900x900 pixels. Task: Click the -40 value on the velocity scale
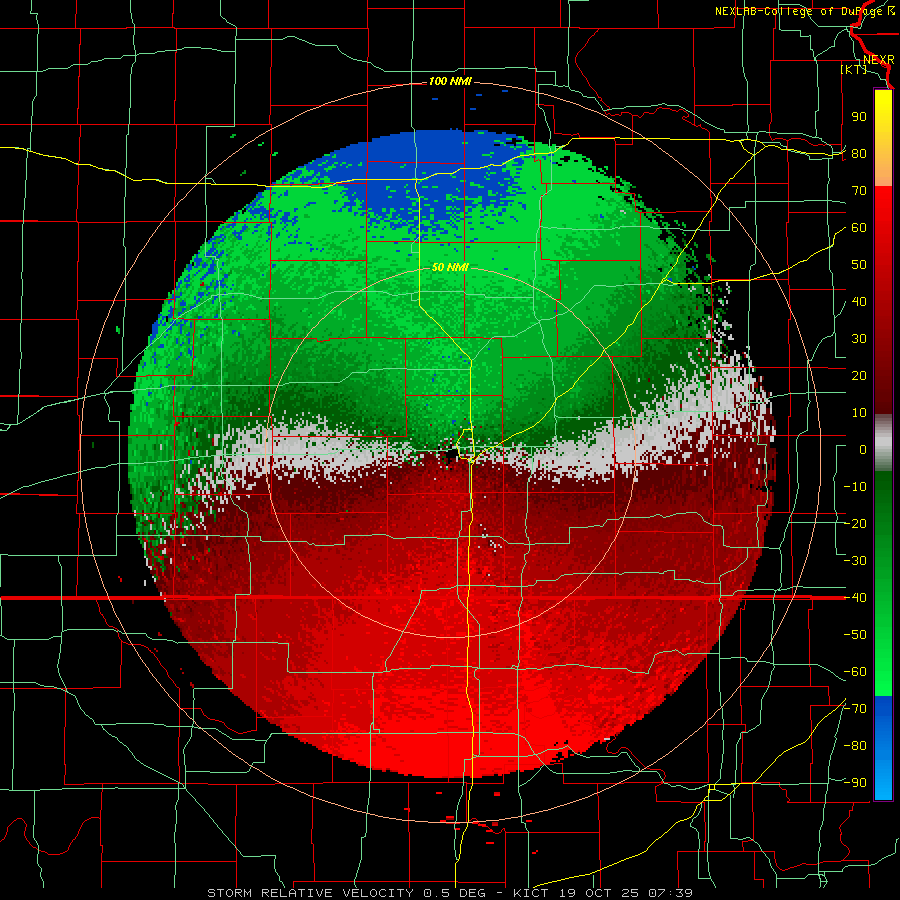point(855,598)
